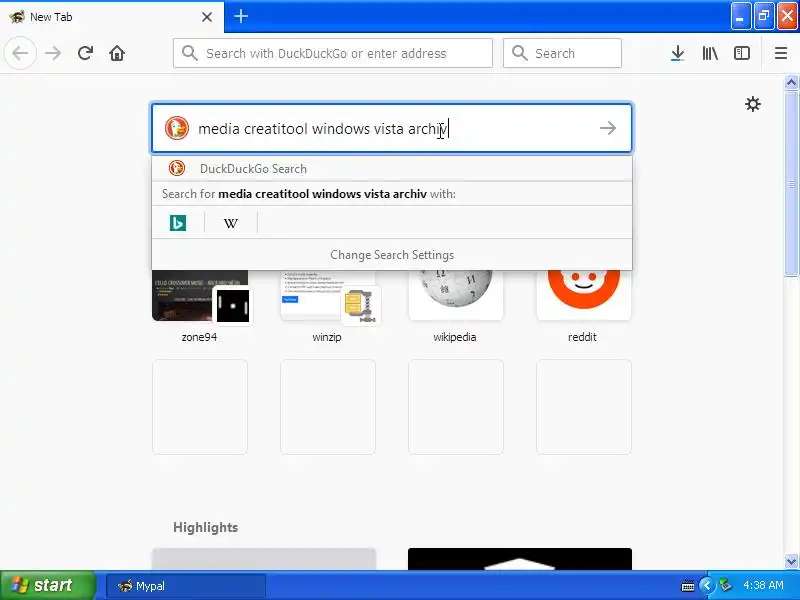The image size is (800, 600).
Task: Click the vertical scrollbar up arrow
Action: pyautogui.click(x=791, y=83)
